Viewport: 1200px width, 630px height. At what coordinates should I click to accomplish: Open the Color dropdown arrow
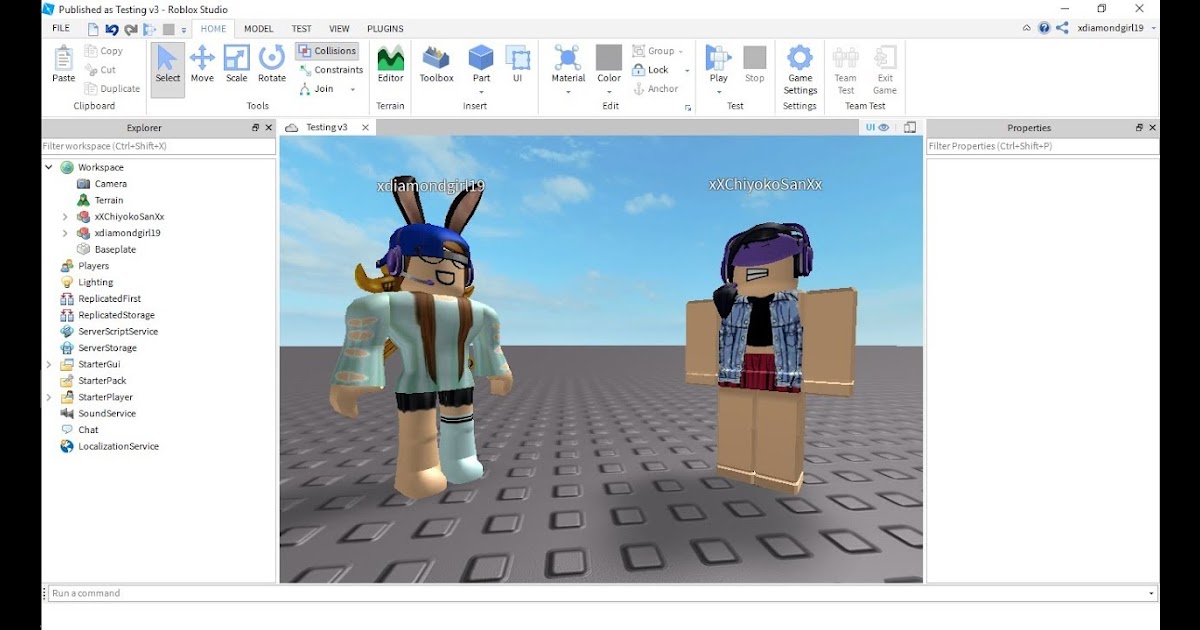[609, 91]
